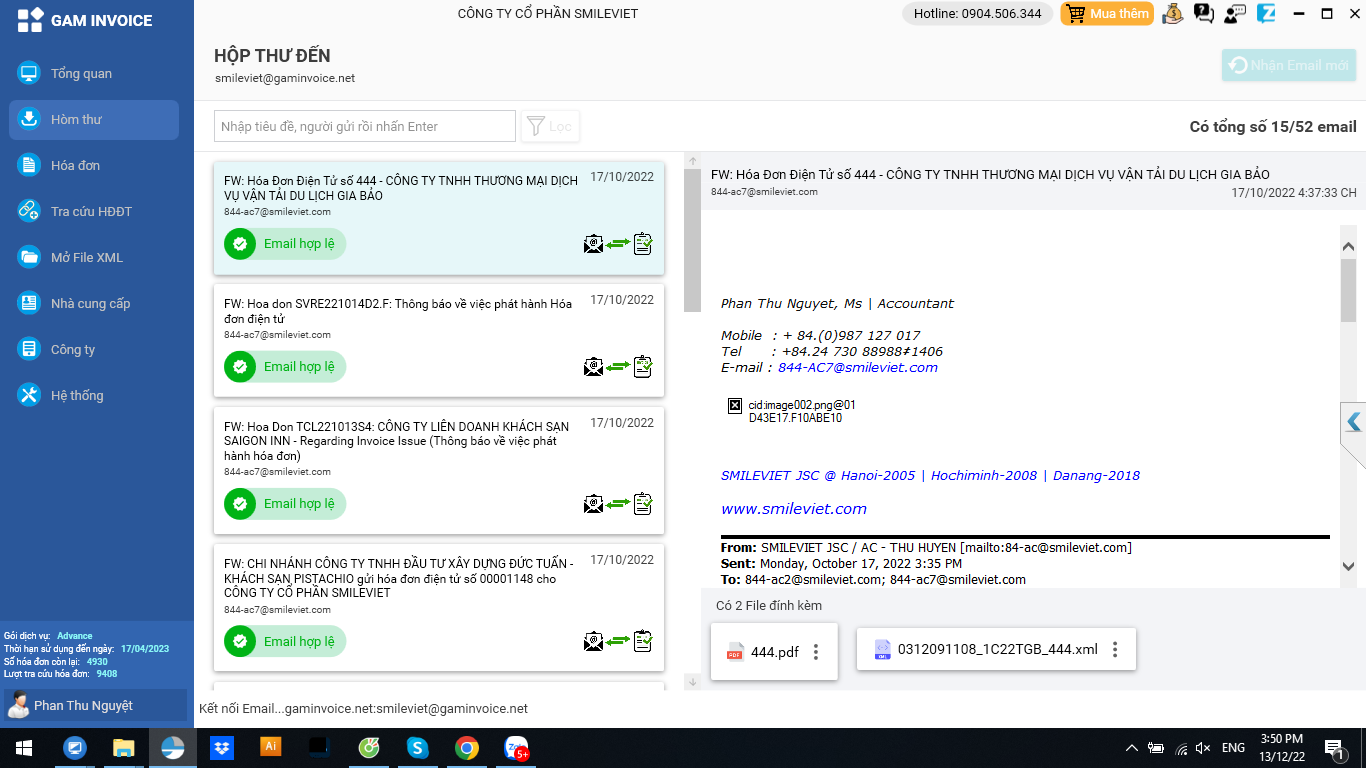Image resolution: width=1366 pixels, height=768 pixels.
Task: Click clipboard check icon on SVRE221014D2.F card
Action: tap(643, 366)
